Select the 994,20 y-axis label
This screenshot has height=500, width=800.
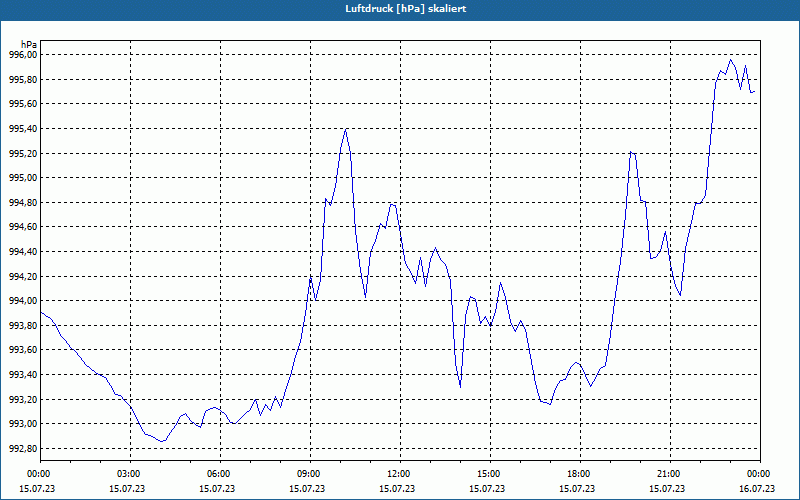coord(23,277)
